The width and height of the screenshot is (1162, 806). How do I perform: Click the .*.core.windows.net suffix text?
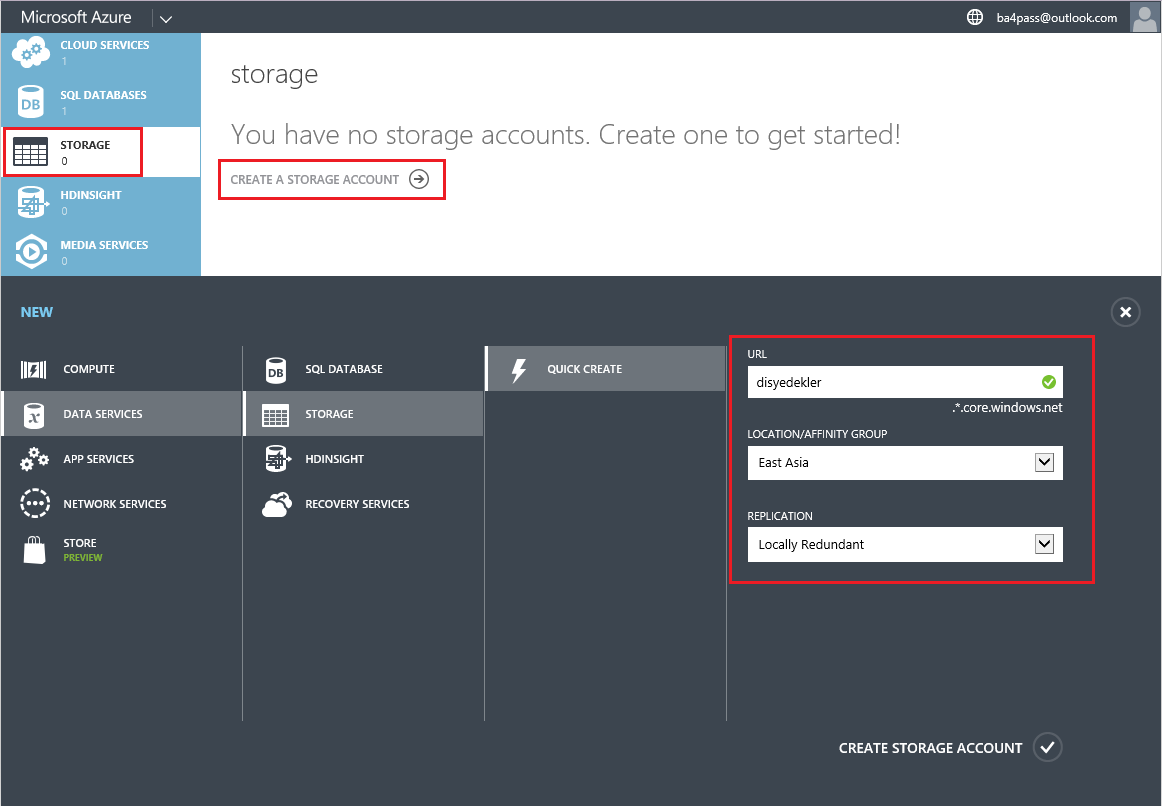pyautogui.click(x=1007, y=407)
